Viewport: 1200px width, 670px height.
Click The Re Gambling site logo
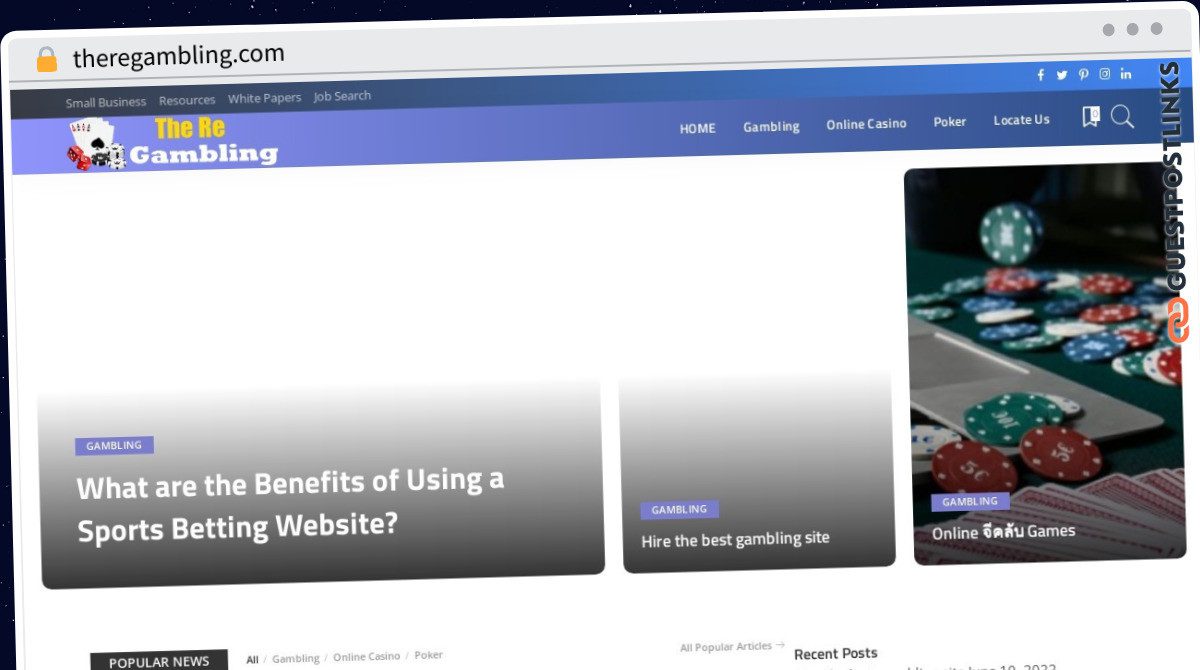click(172, 143)
